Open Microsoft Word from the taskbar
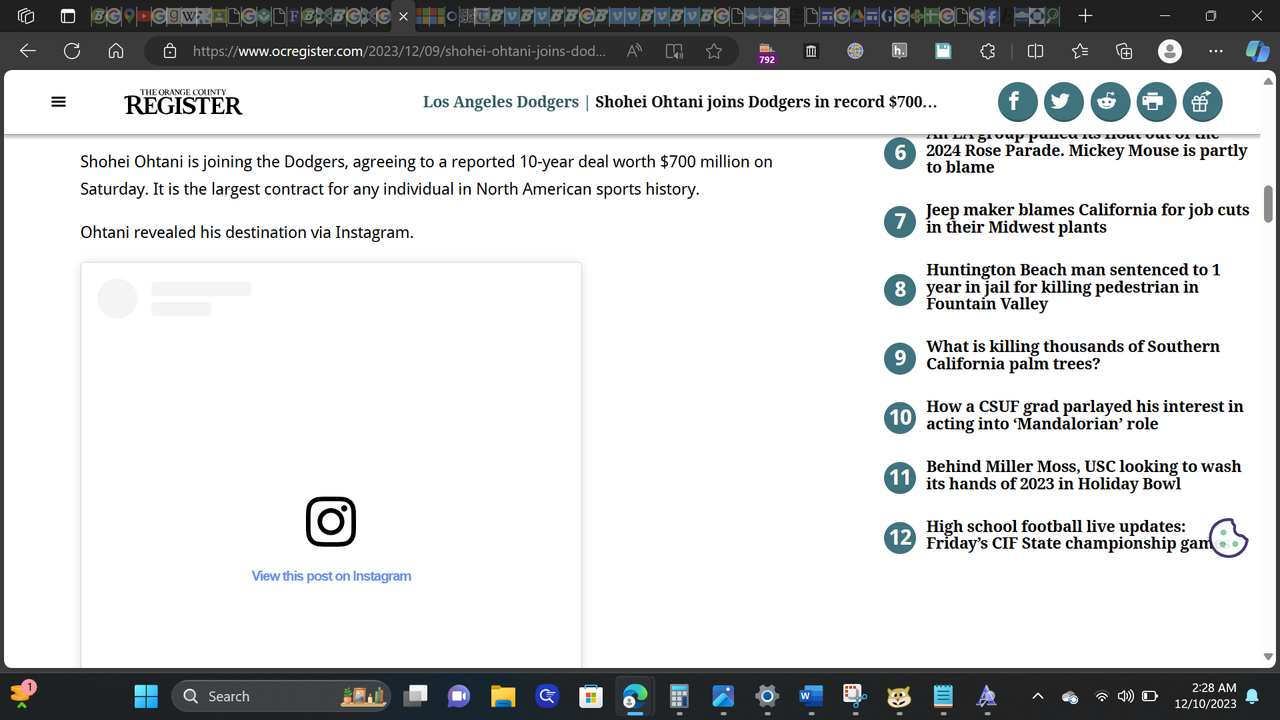This screenshot has width=1280, height=720. pos(810,696)
